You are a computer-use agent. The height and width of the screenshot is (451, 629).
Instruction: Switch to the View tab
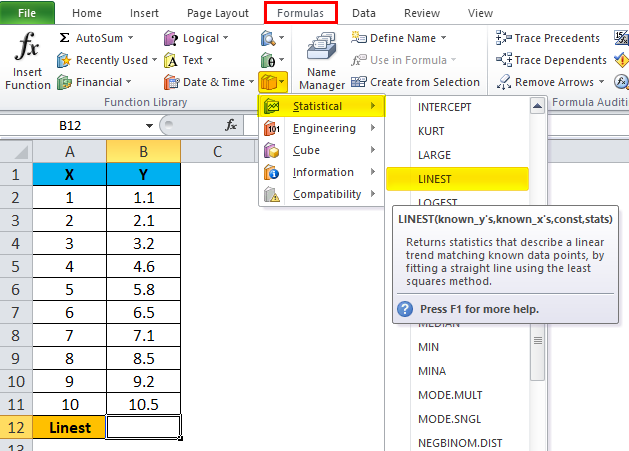click(480, 13)
